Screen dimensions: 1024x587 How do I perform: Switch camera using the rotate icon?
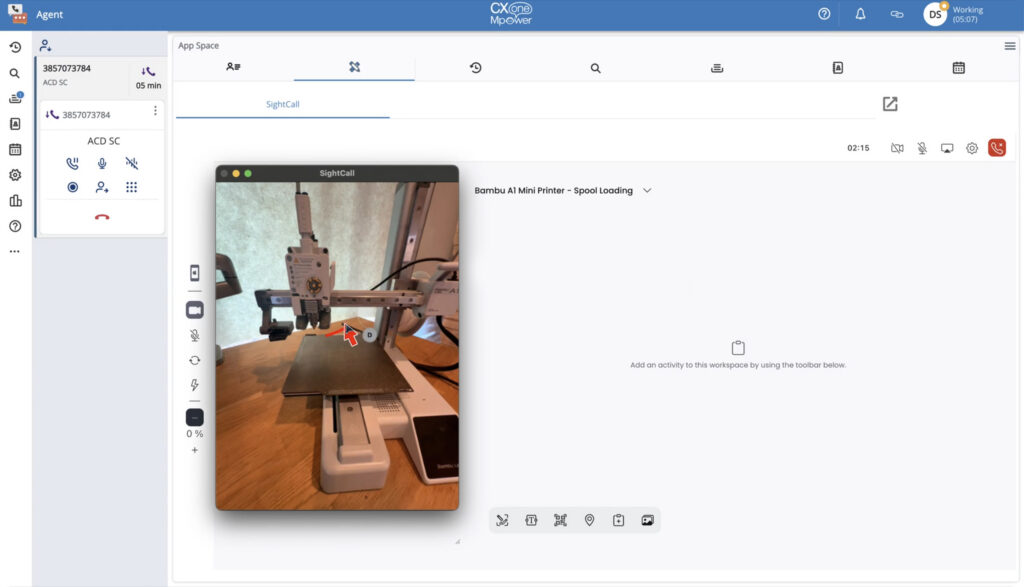coord(195,360)
